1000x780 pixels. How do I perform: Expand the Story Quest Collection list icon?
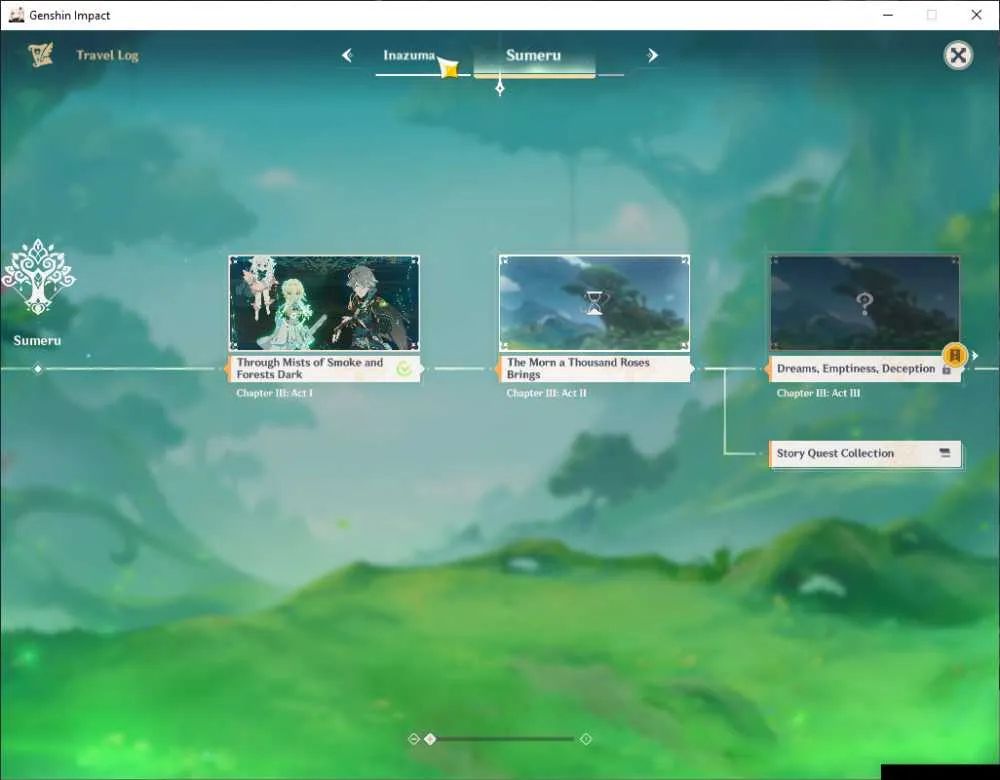(945, 453)
